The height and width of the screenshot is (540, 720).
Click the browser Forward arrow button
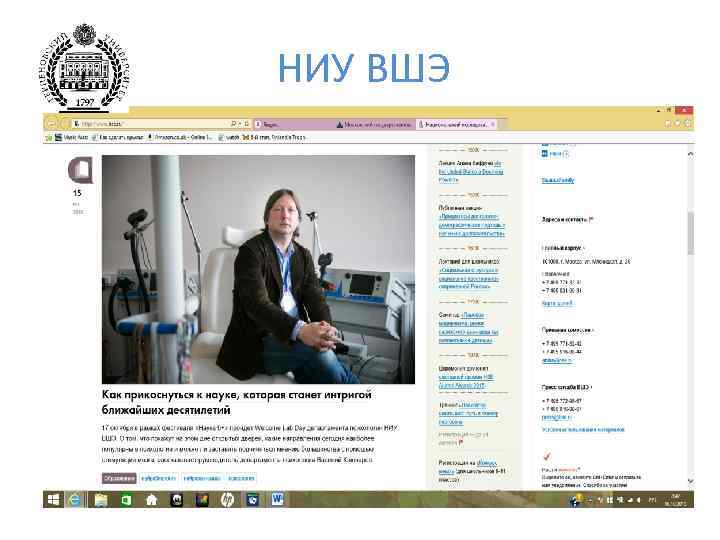point(65,124)
